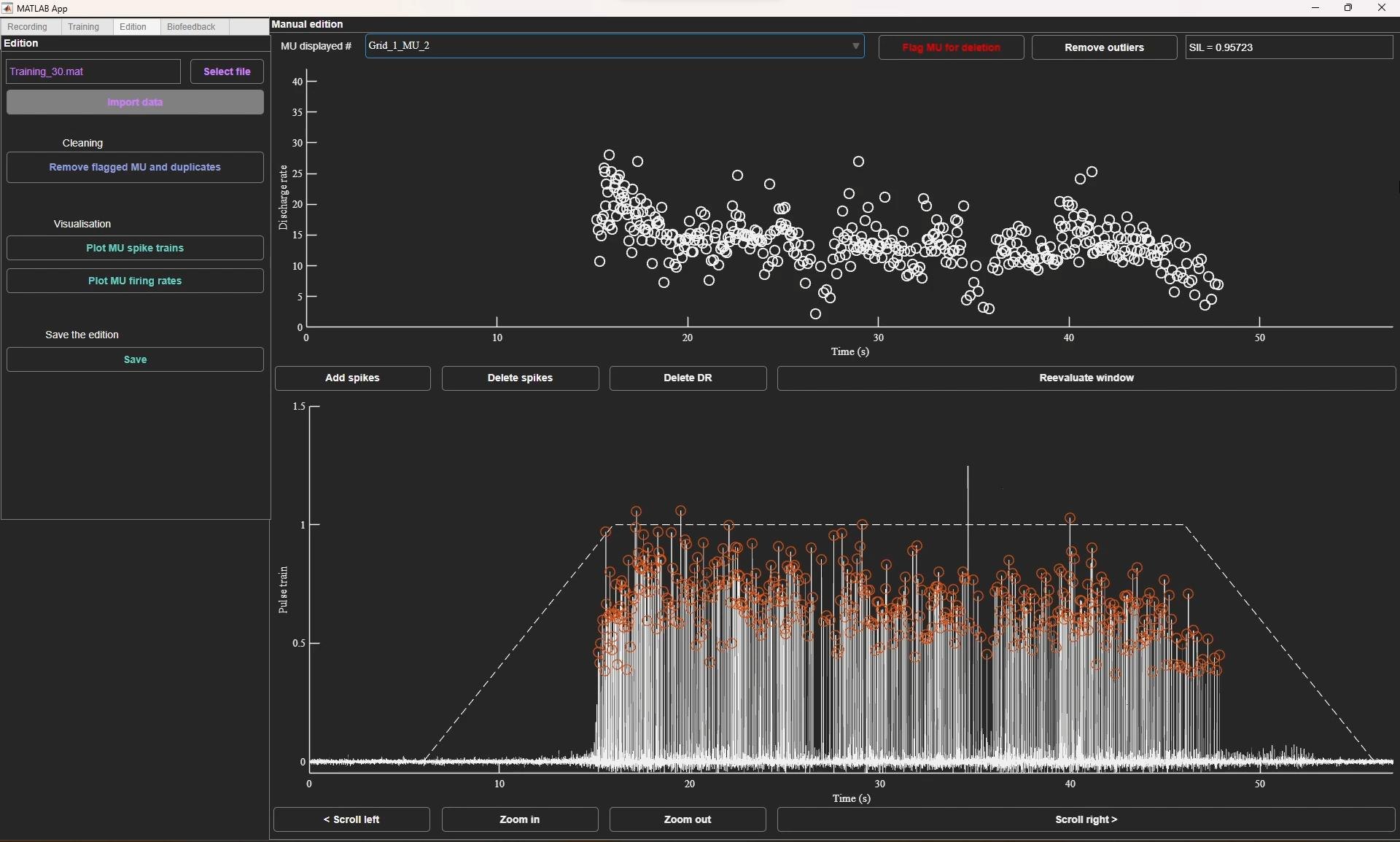Click the Training_30.mat filename field
This screenshot has height=842, width=1400.
pos(93,72)
